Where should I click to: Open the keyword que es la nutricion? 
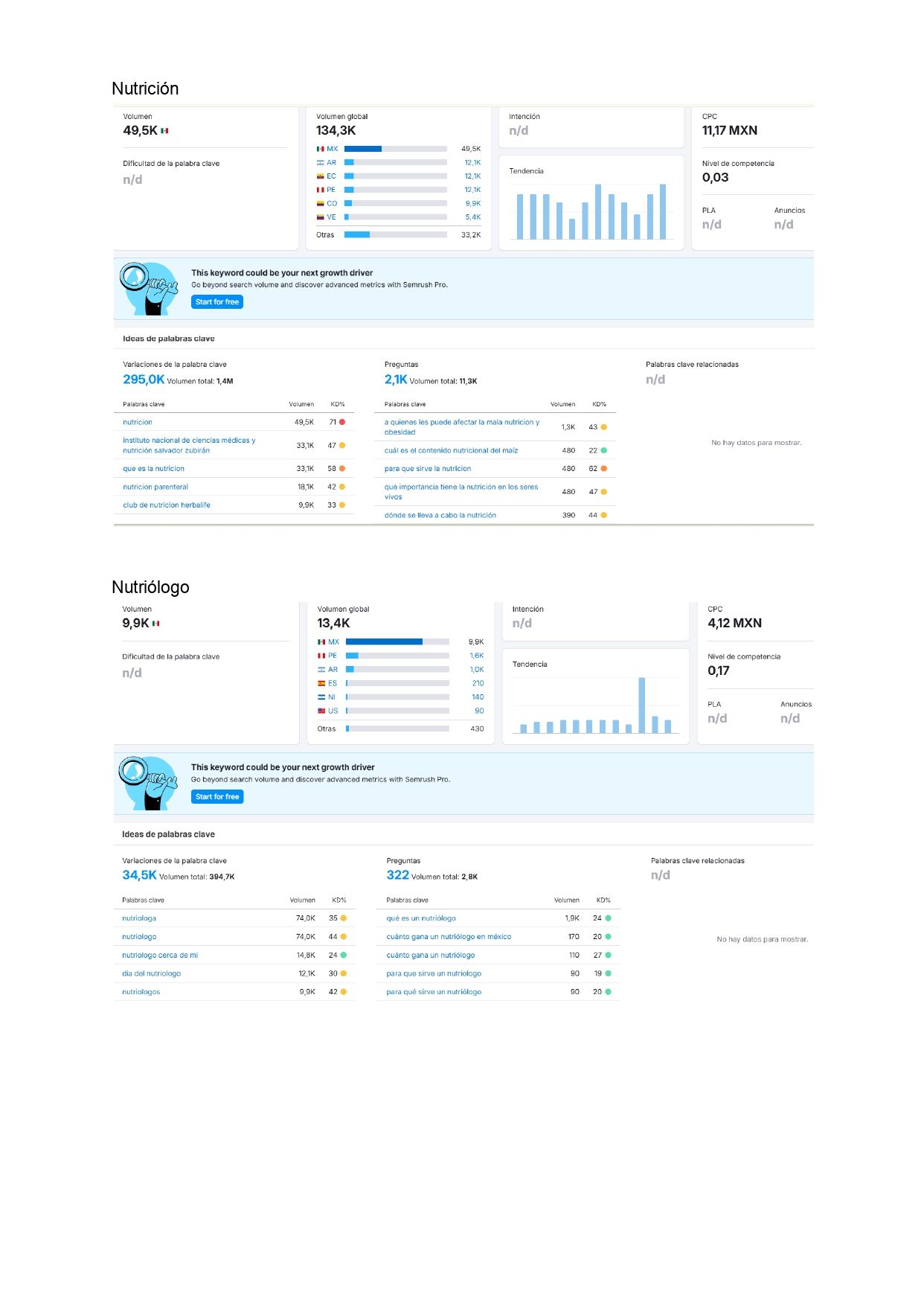coord(153,469)
